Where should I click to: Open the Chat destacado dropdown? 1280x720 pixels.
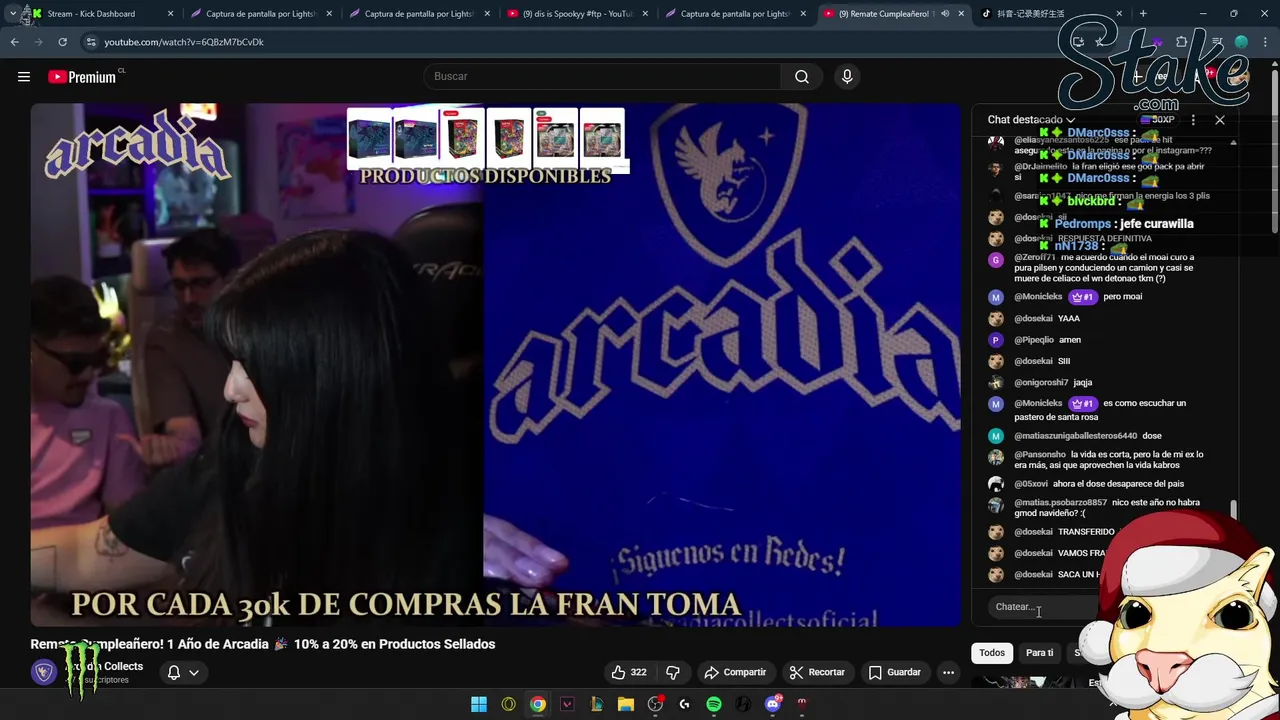[1032, 120]
